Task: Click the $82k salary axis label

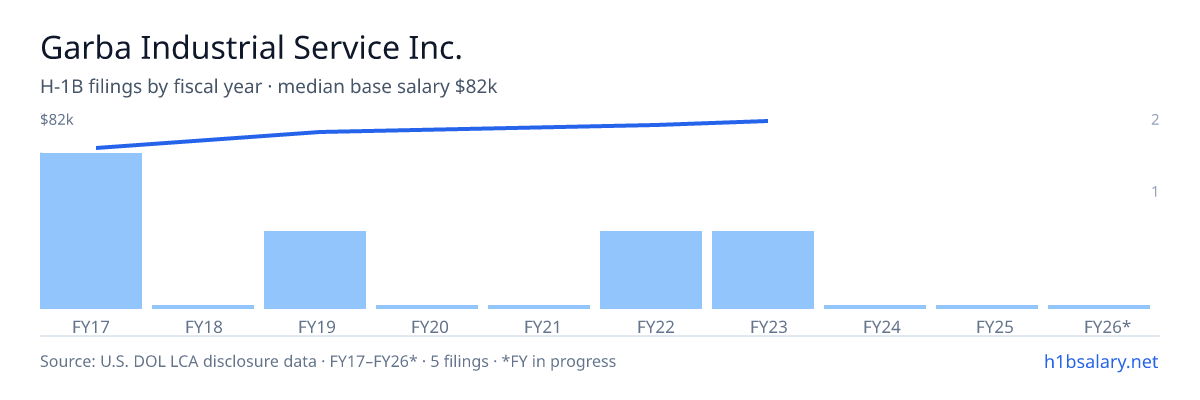Action: [57, 120]
